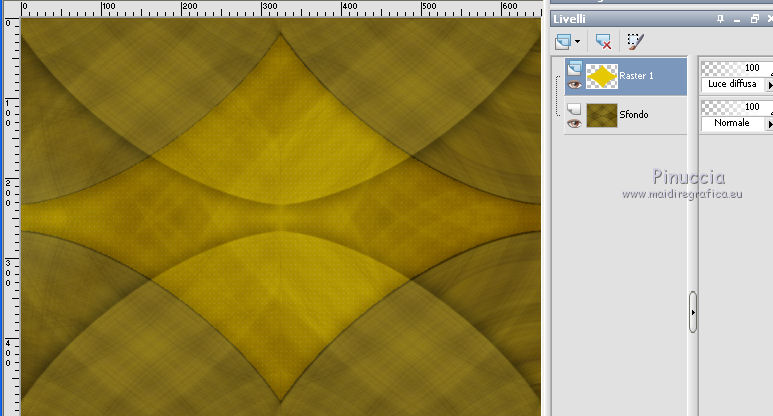Adjust the Sfondo opacity slider
This screenshot has width=773, height=416.
(737, 107)
